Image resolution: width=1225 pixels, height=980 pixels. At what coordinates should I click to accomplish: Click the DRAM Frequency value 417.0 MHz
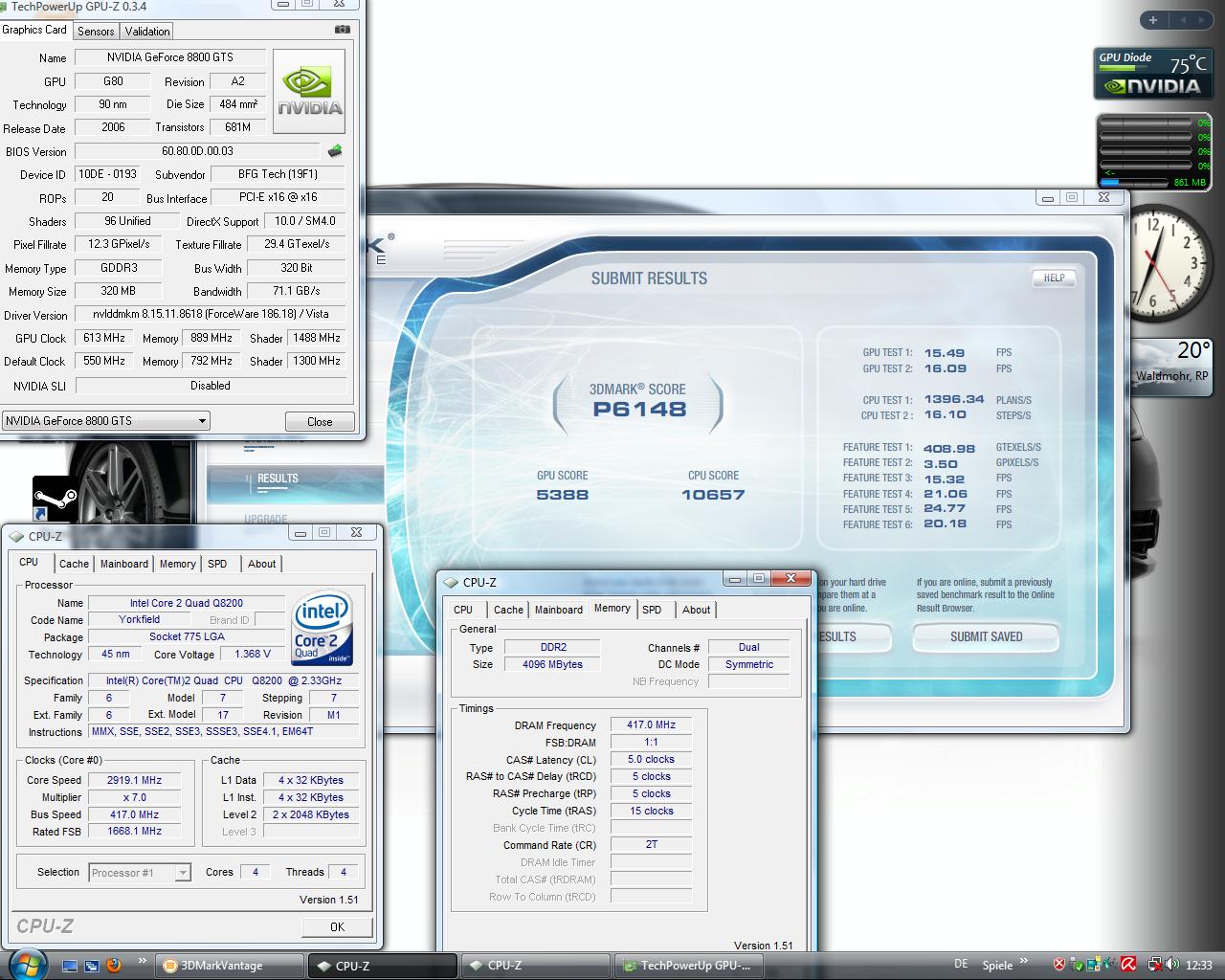(652, 724)
